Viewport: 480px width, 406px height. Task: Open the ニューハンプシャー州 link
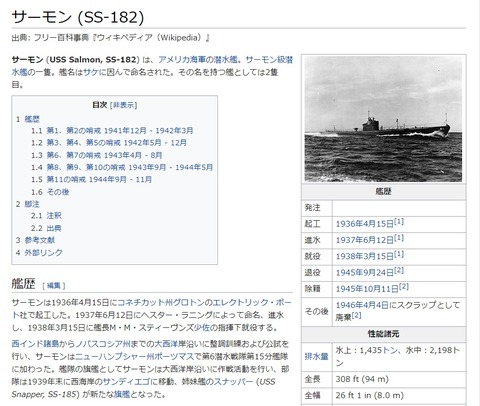point(115,356)
